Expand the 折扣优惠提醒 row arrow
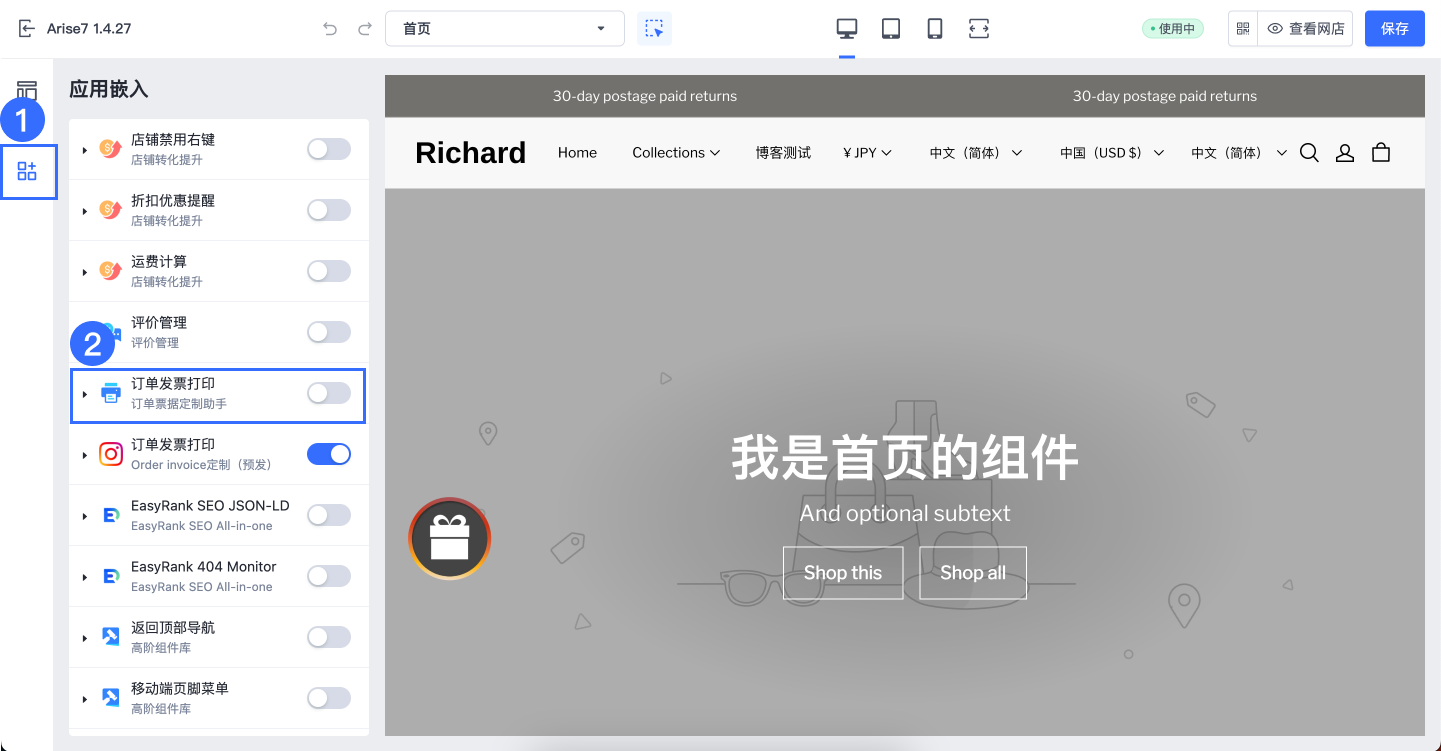The height and width of the screenshot is (751, 1441). point(85,211)
